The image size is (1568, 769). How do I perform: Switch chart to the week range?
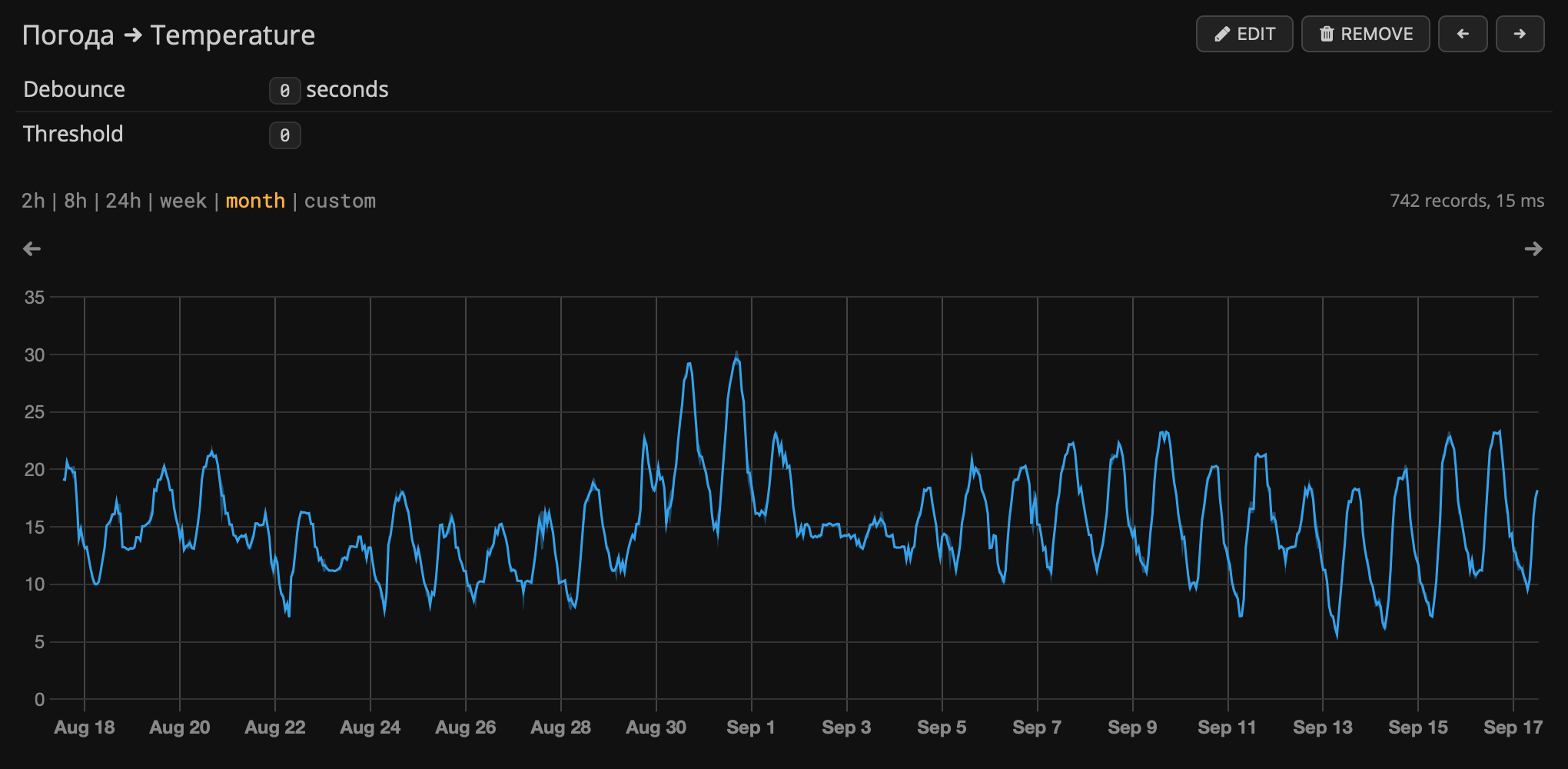tap(183, 201)
